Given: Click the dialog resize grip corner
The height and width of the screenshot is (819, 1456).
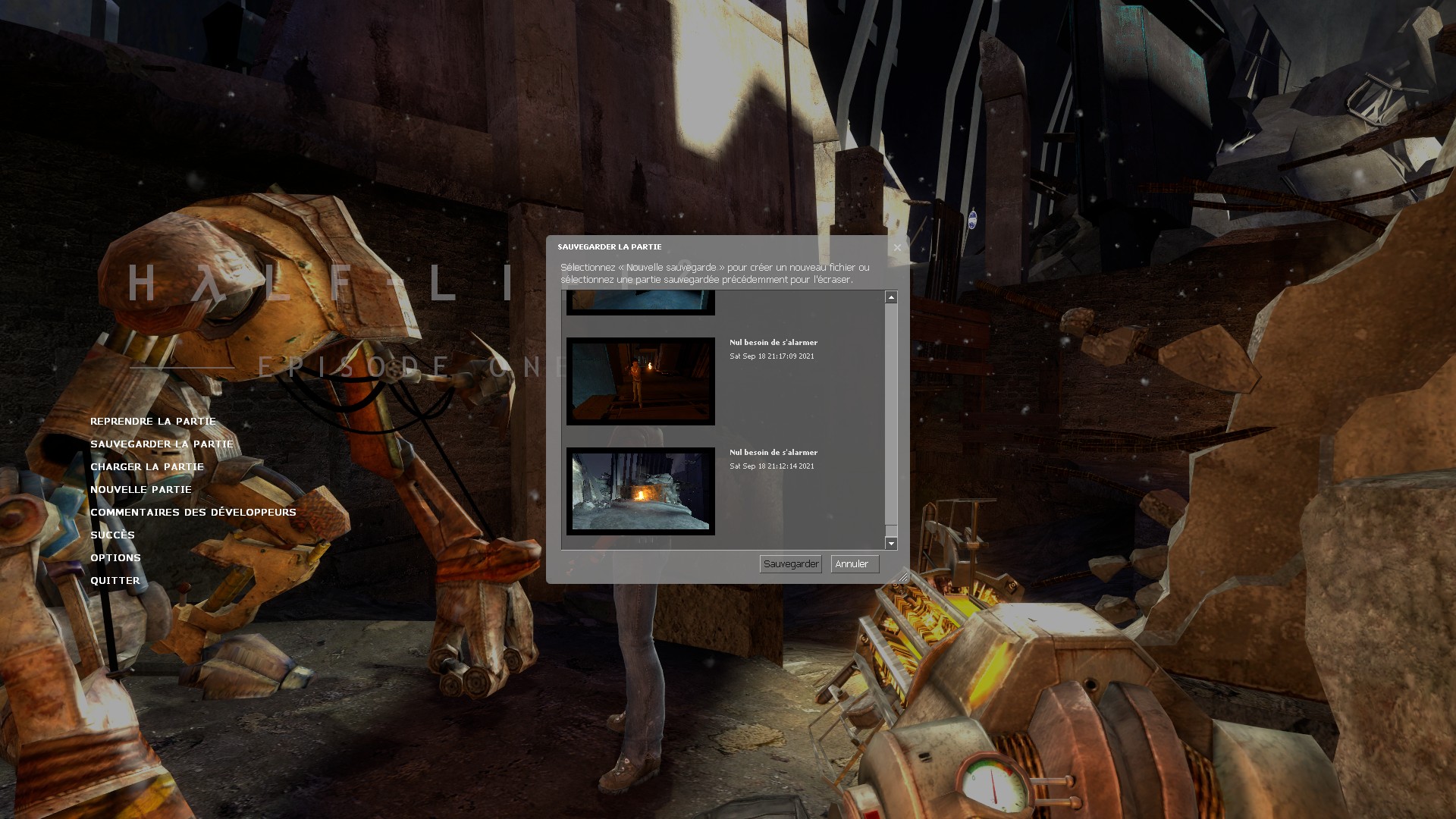Looking at the screenshot, I should pos(902,577).
